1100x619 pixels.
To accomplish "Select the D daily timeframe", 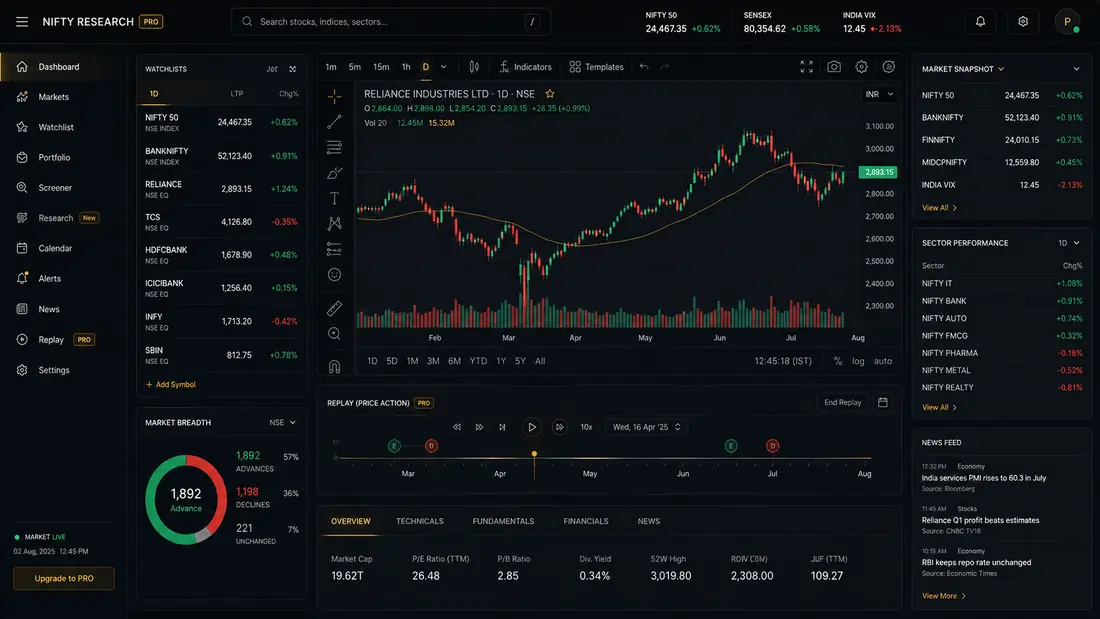I will 425,67.
